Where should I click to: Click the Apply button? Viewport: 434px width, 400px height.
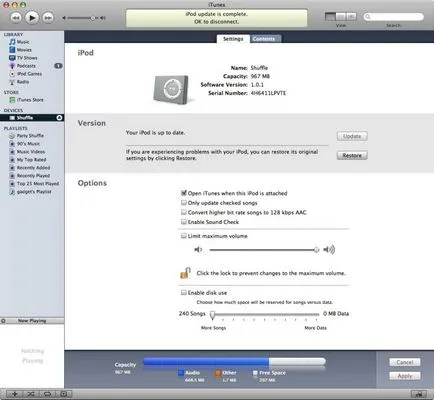[x=405, y=376]
